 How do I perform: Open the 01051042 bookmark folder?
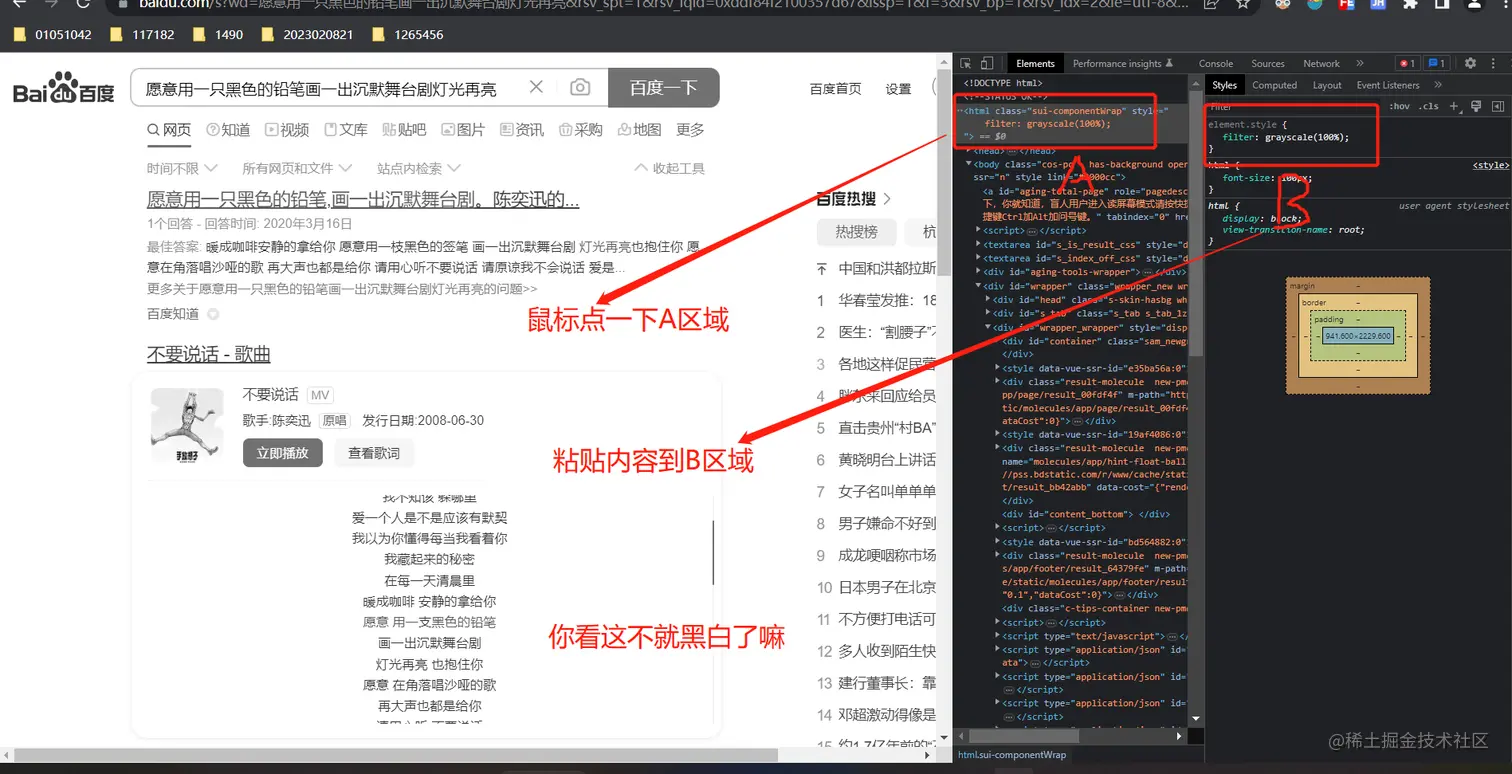pos(53,34)
